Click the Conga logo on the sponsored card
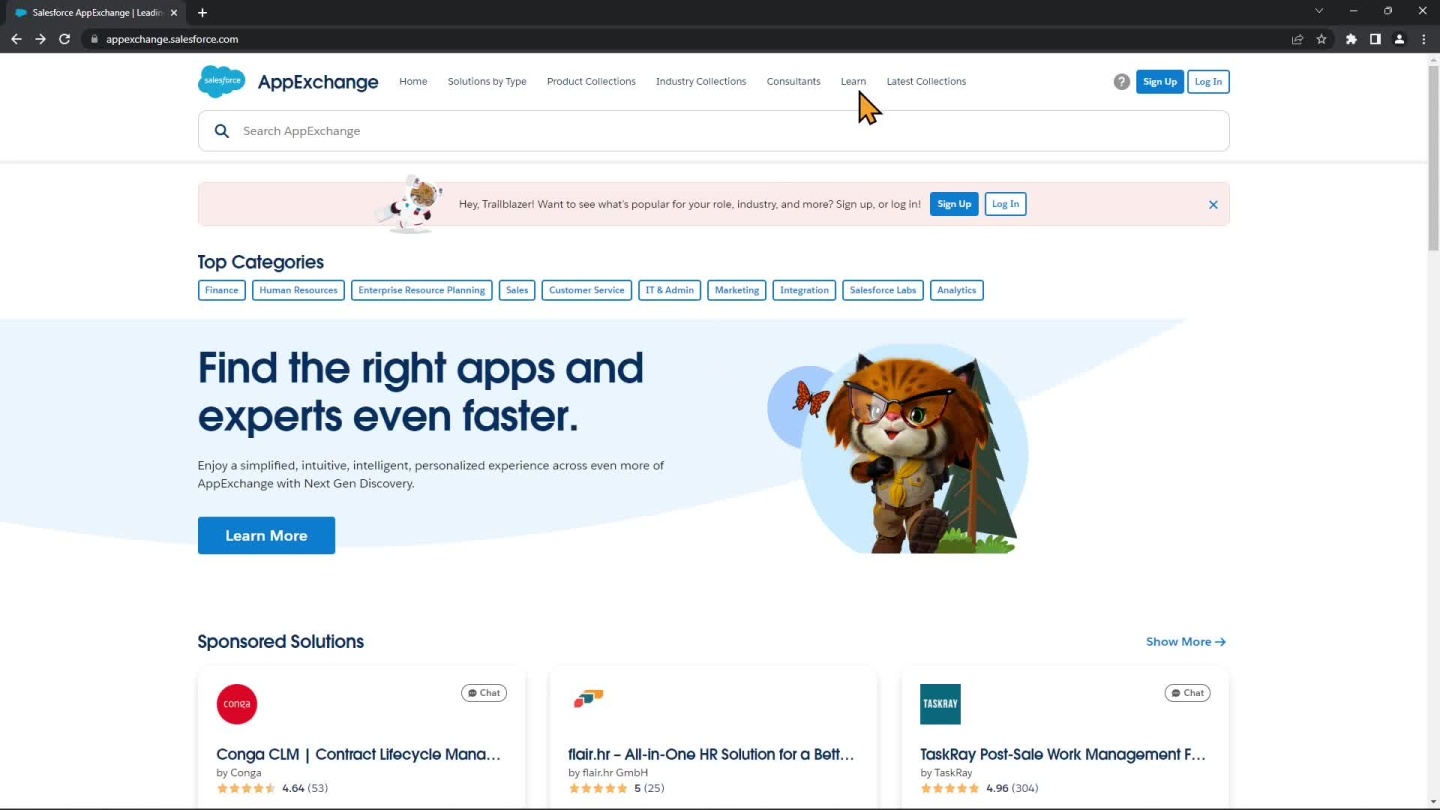The width and height of the screenshot is (1440, 810). click(x=237, y=704)
